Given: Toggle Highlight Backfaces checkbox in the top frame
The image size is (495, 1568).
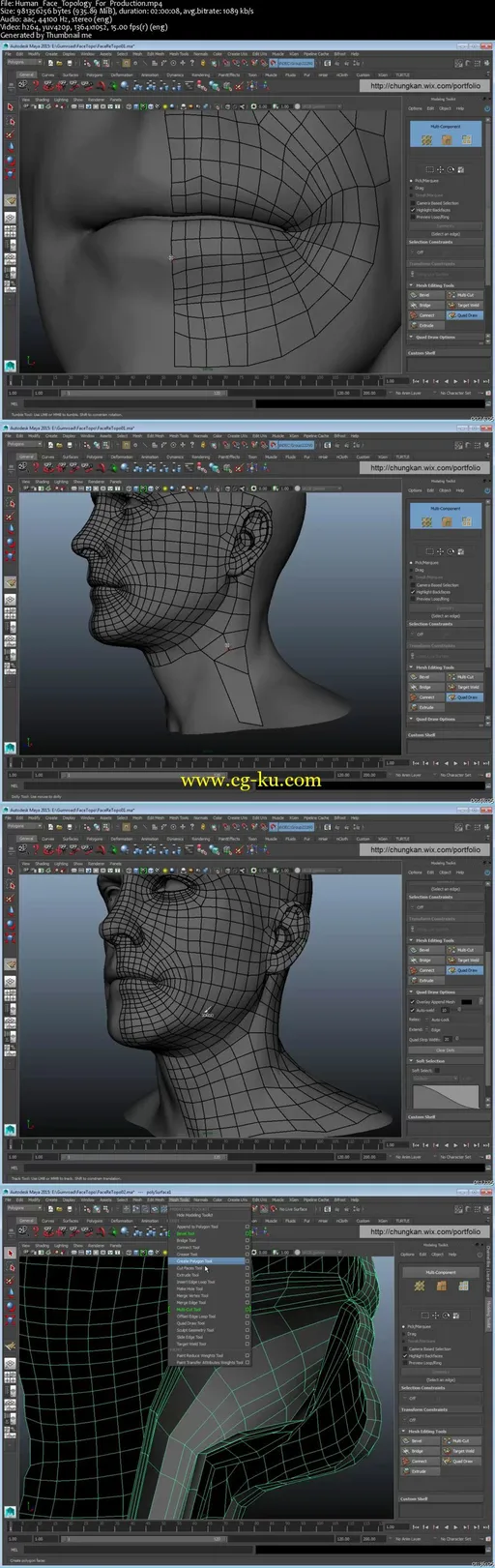Looking at the screenshot, I should (413, 210).
